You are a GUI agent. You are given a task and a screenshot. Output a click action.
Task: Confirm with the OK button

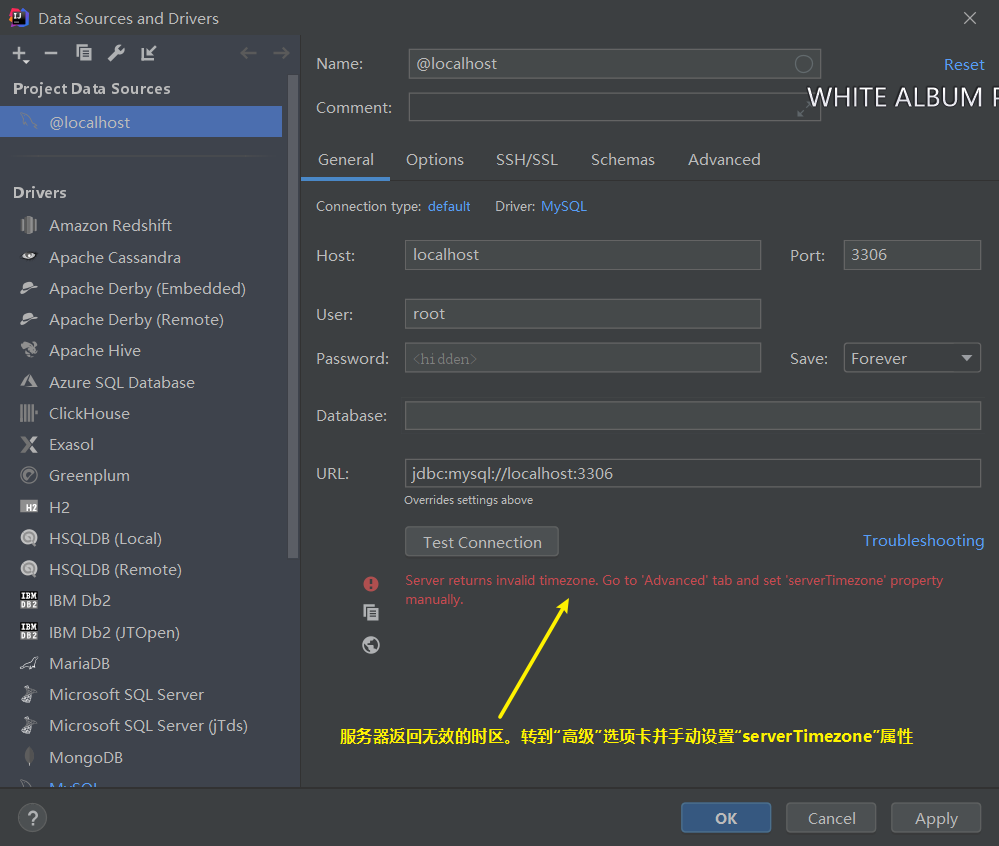(x=726, y=818)
